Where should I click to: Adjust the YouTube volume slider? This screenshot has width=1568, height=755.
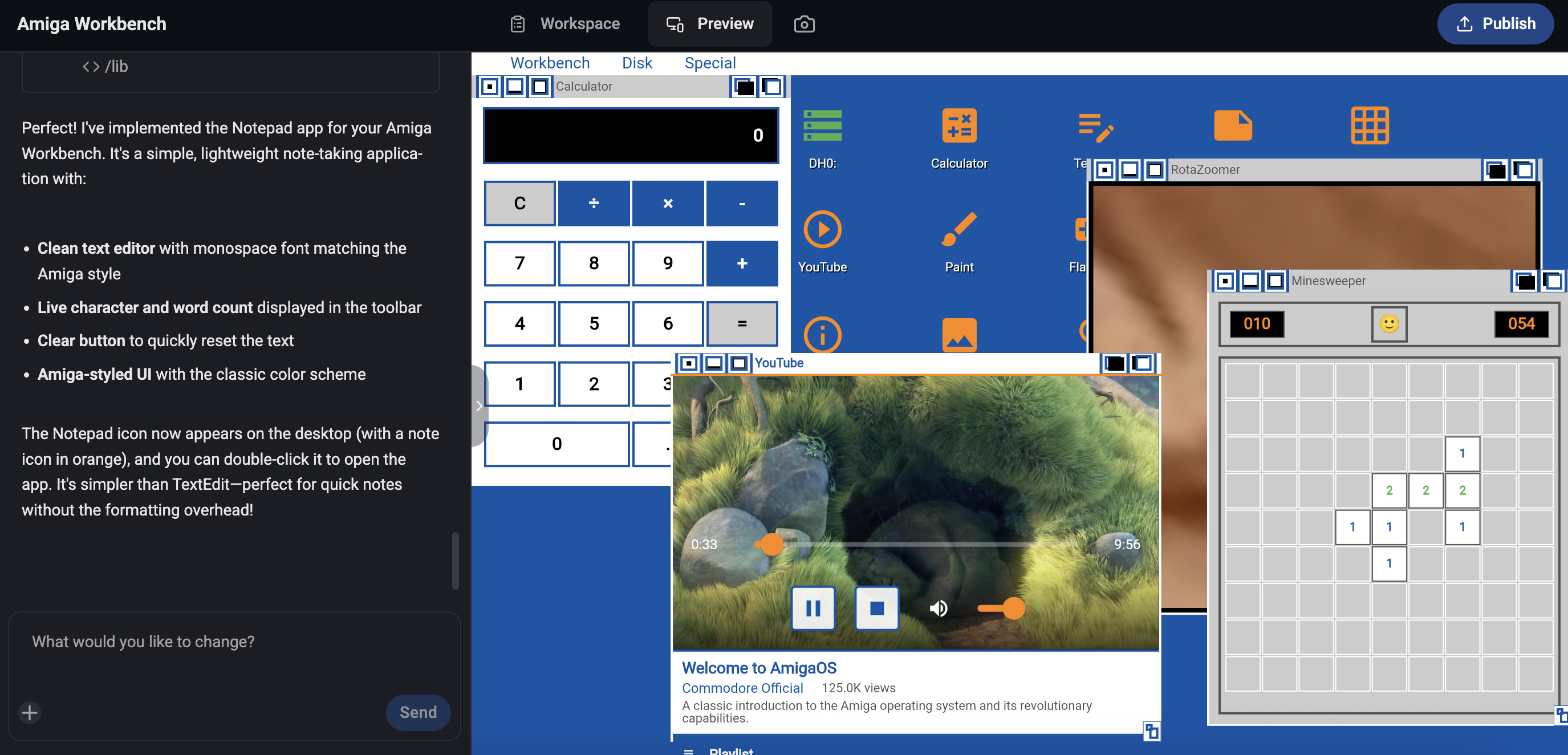point(1005,608)
